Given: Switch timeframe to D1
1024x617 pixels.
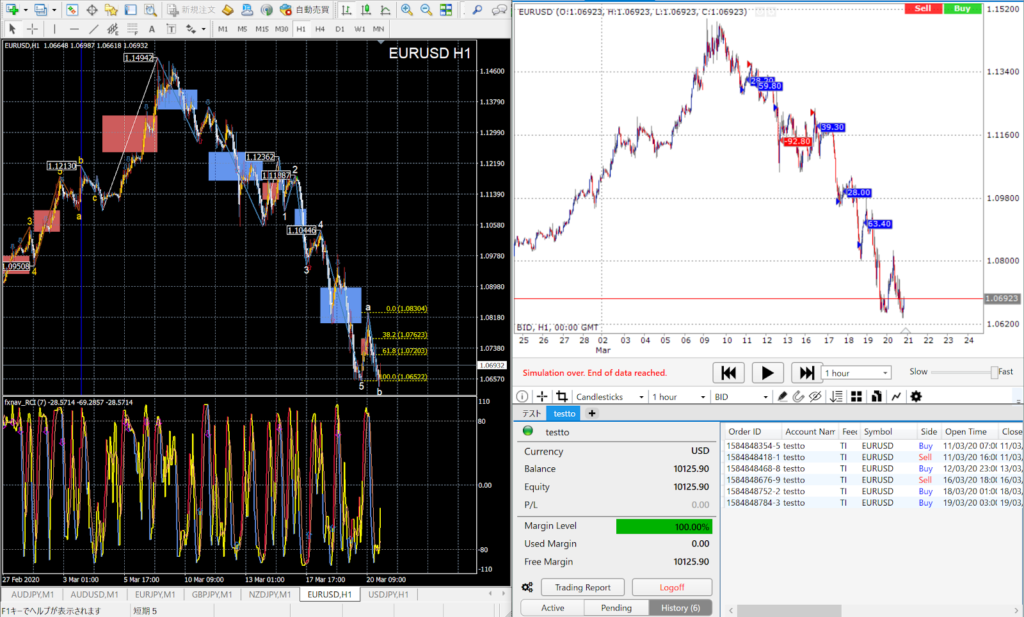Looking at the screenshot, I should (340, 29).
